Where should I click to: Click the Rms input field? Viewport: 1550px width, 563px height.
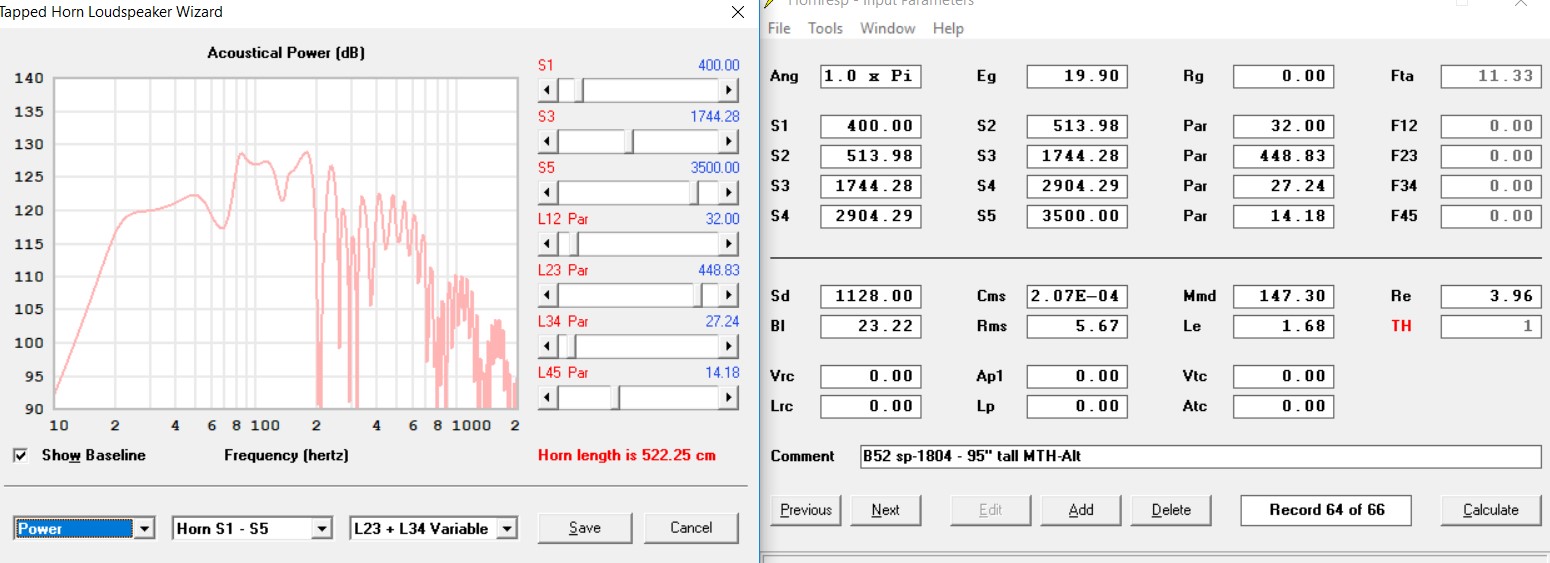[x=1077, y=326]
